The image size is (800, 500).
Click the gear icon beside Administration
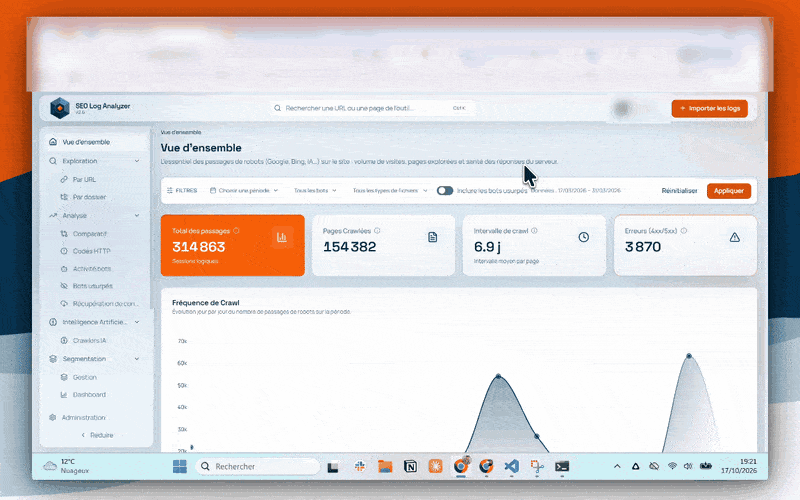(x=53, y=417)
